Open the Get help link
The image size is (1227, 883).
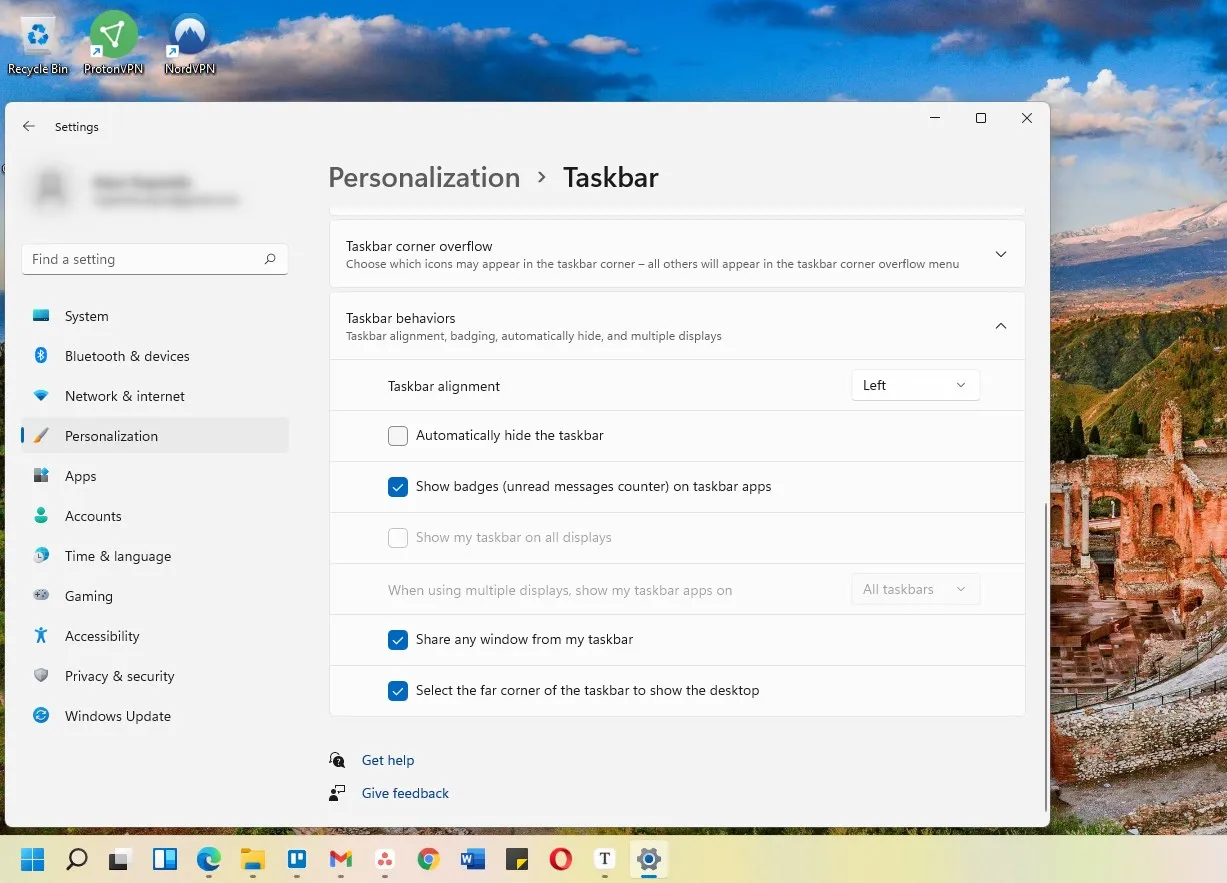pyautogui.click(x=388, y=760)
